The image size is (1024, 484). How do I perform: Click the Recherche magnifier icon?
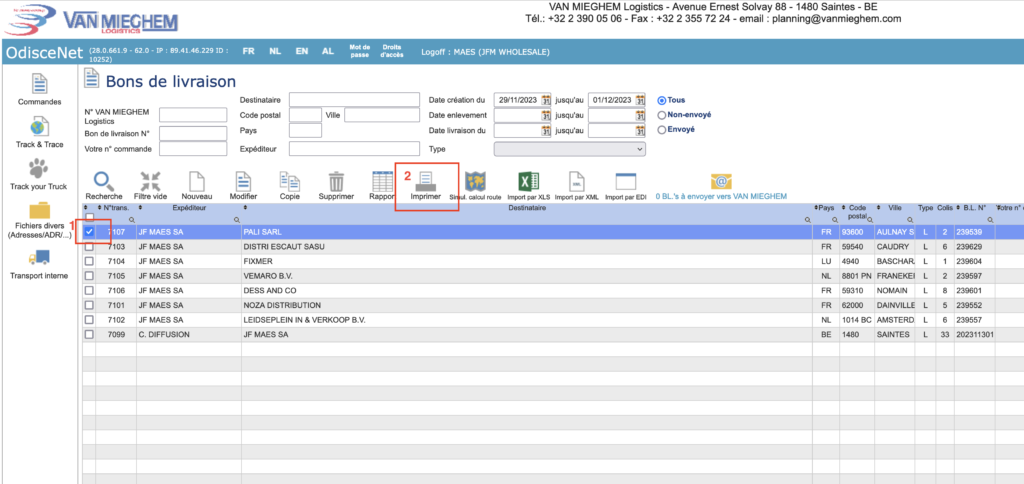click(103, 182)
